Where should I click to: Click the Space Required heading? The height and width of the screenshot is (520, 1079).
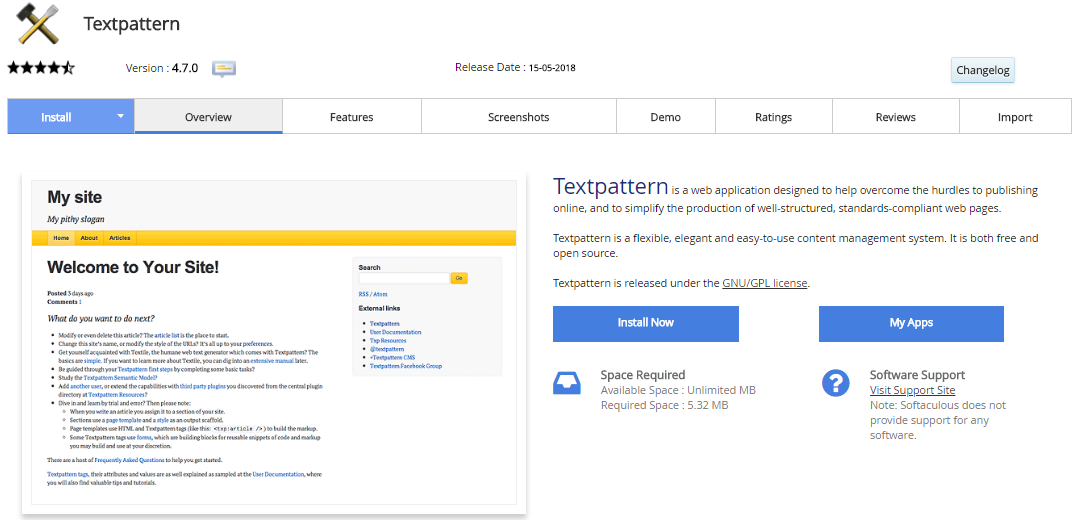[x=643, y=375]
